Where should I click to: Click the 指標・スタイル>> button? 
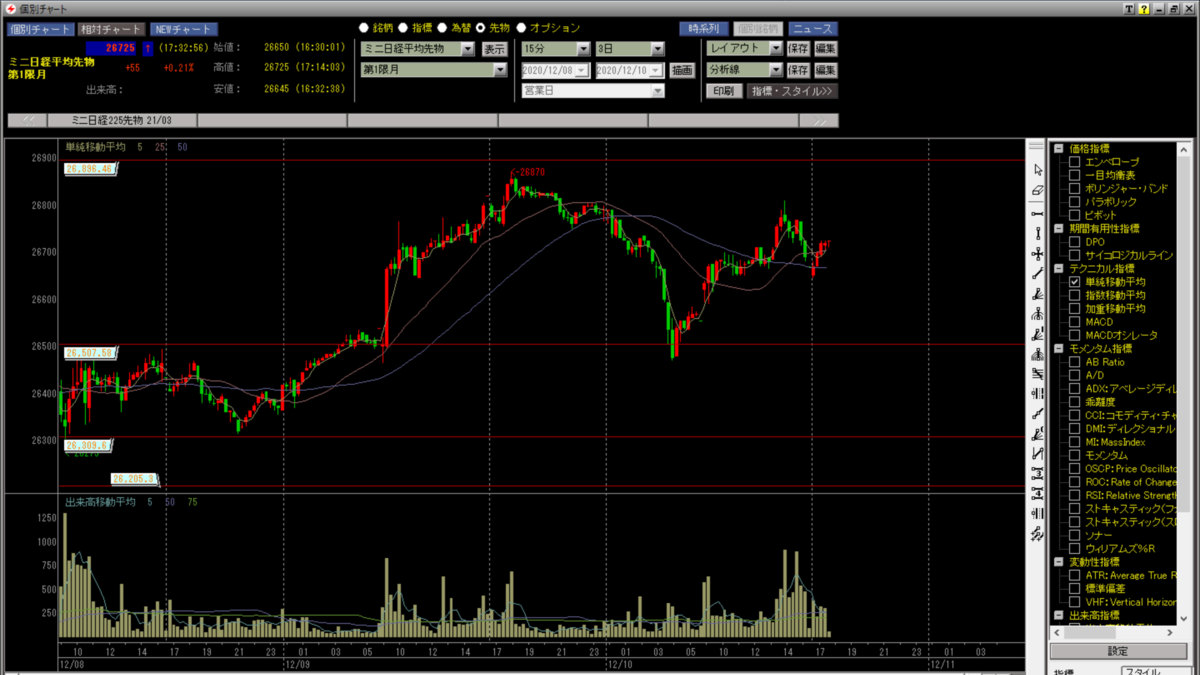pyautogui.click(x=792, y=91)
